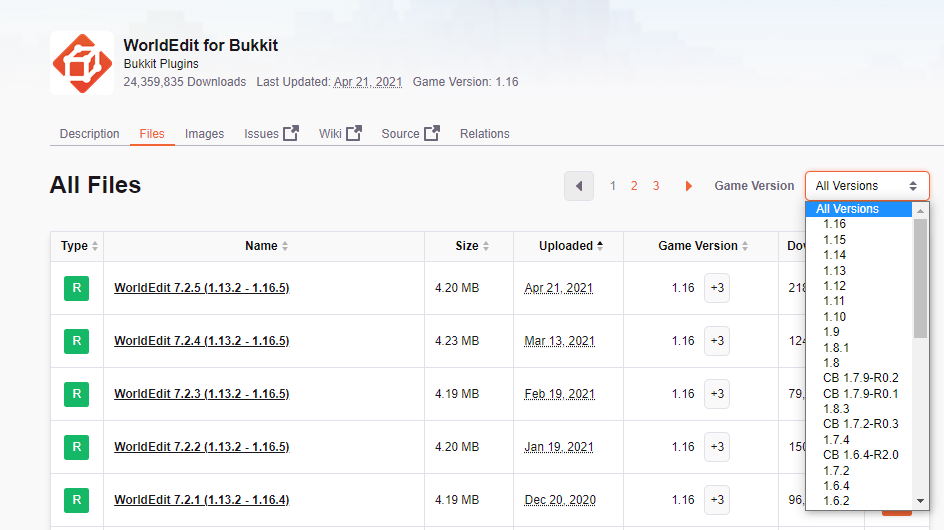Go to previous page arrow button
944x530 pixels.
click(x=579, y=186)
